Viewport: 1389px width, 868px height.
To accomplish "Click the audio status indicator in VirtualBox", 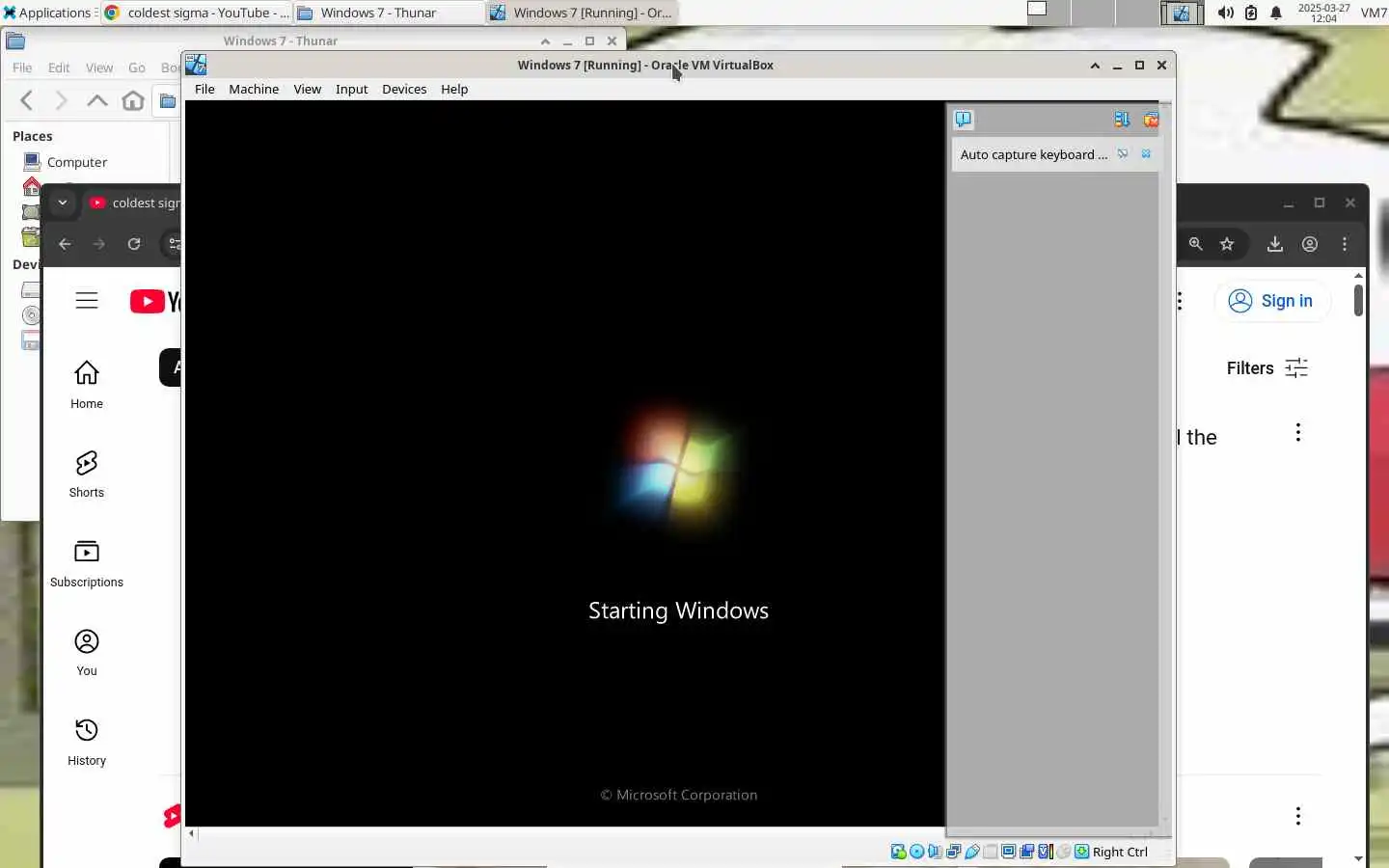I will 935,852.
